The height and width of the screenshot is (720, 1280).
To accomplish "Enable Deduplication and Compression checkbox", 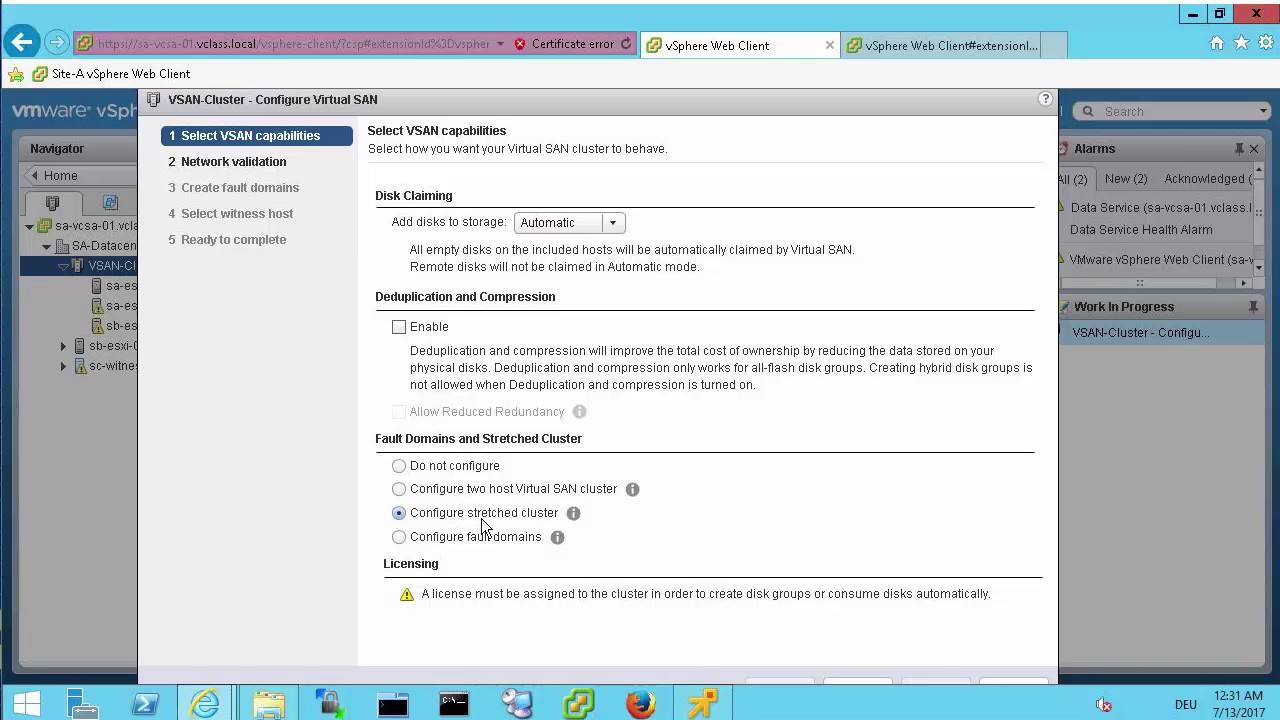I will tap(399, 327).
